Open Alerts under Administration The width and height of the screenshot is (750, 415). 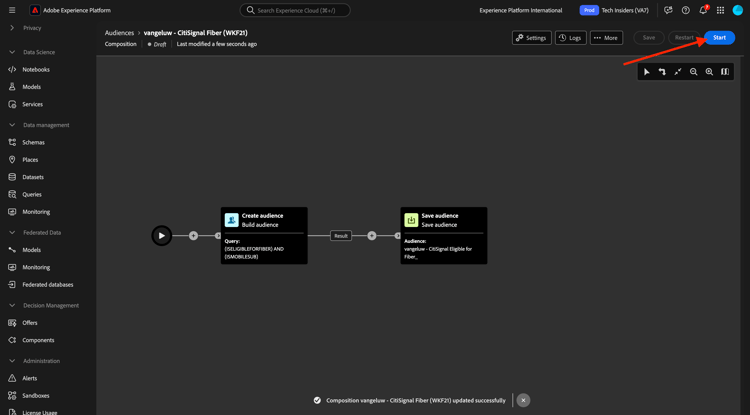pos(29,378)
